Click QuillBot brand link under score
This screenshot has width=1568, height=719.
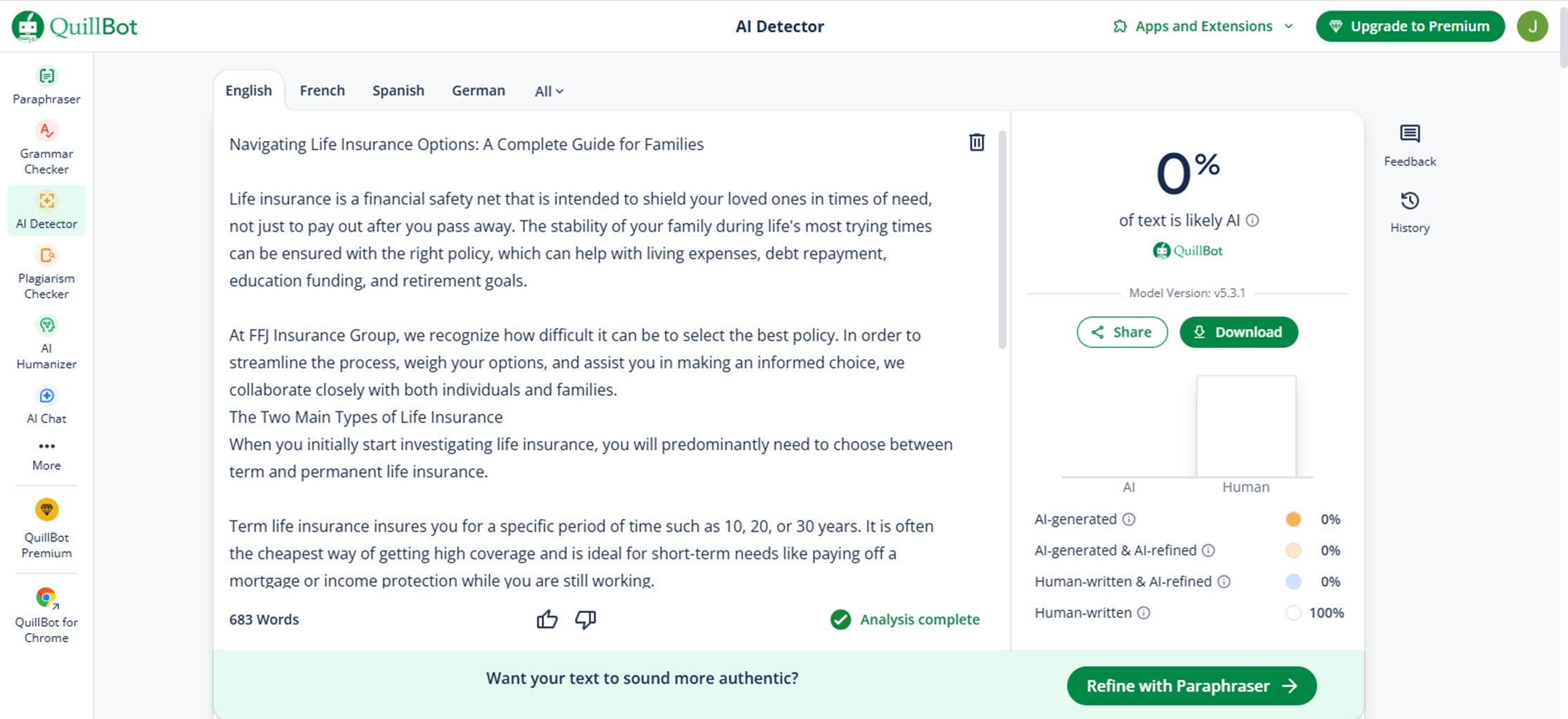1187,251
